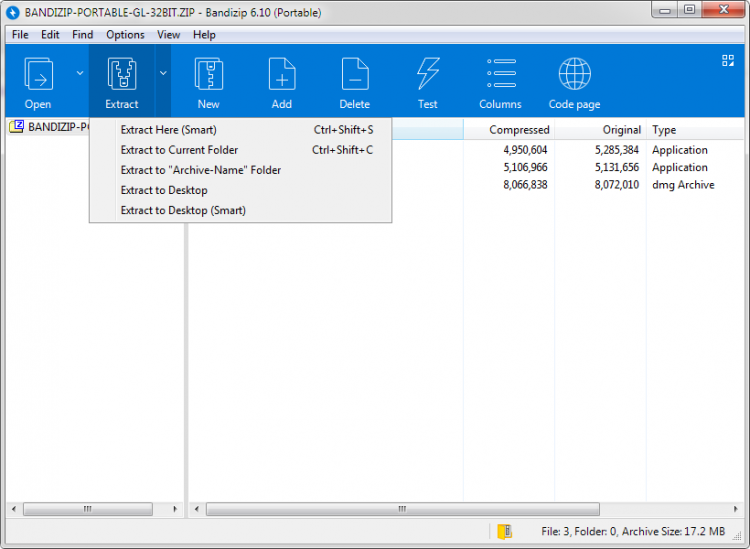Open the Options menu

[125, 34]
